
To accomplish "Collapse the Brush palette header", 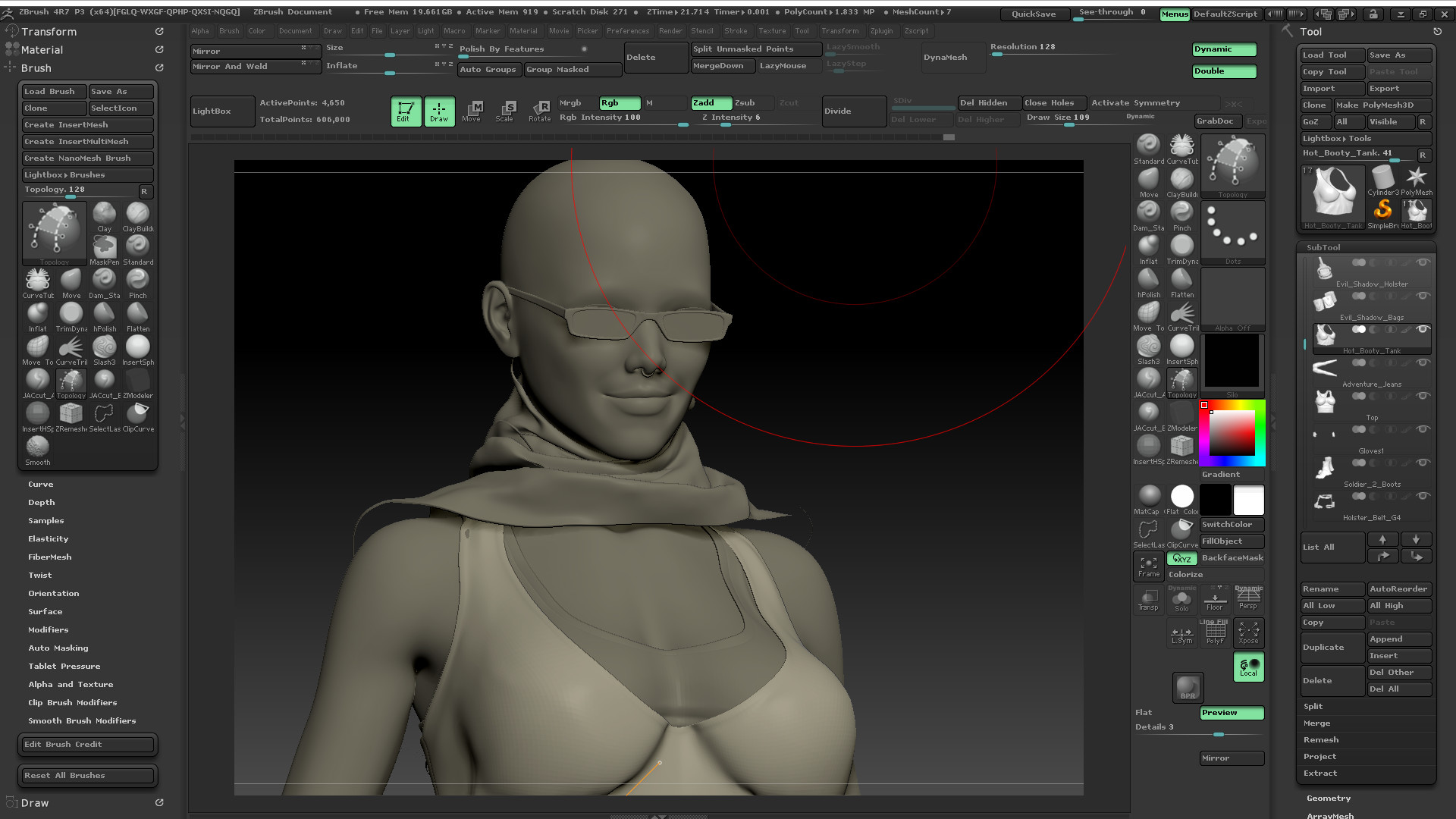I will point(36,68).
